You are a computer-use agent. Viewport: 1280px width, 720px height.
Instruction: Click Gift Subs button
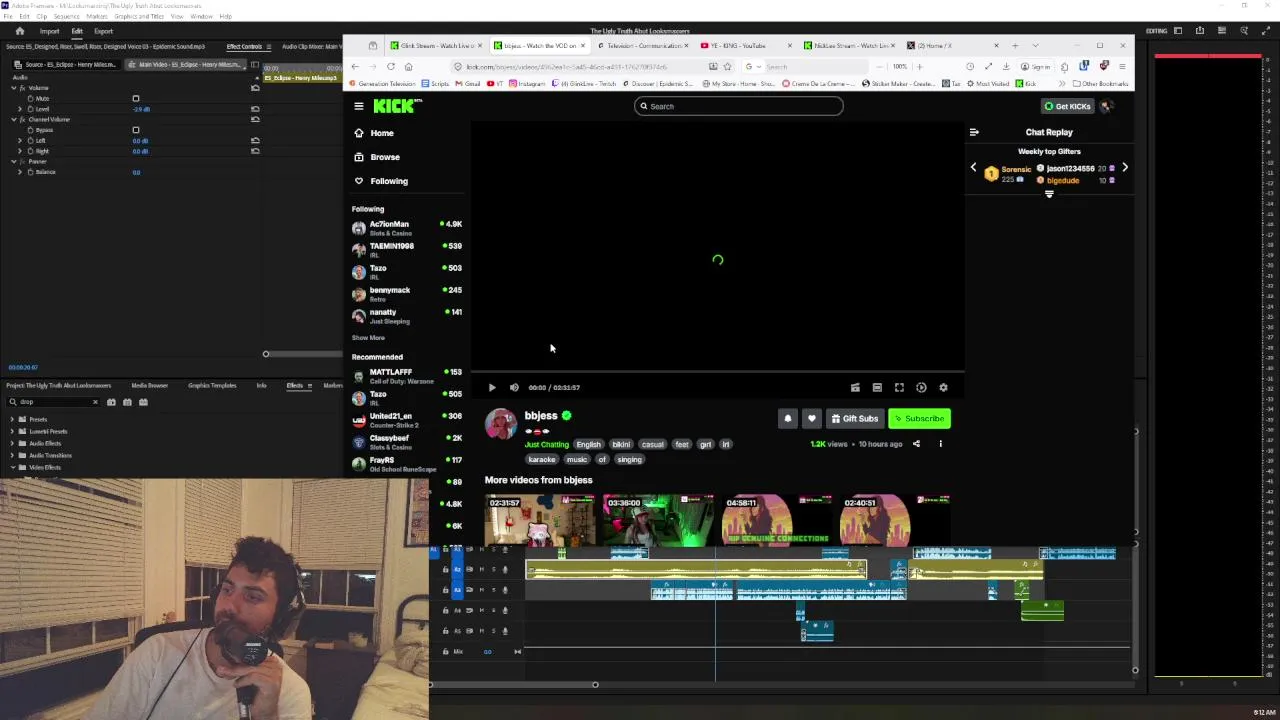pyautogui.click(x=855, y=419)
